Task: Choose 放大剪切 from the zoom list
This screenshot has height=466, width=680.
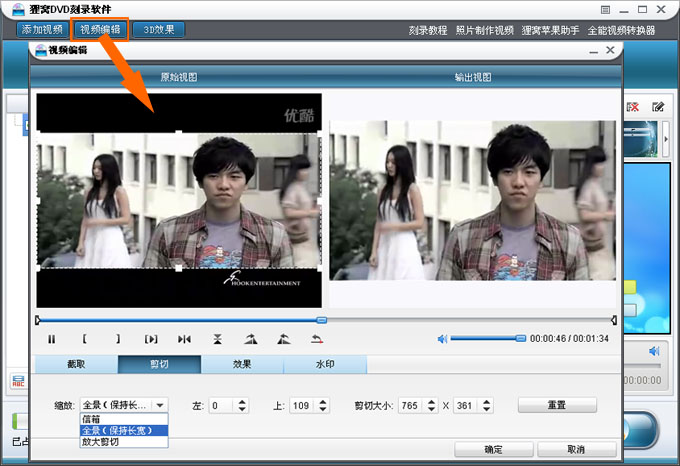Action: (x=124, y=442)
